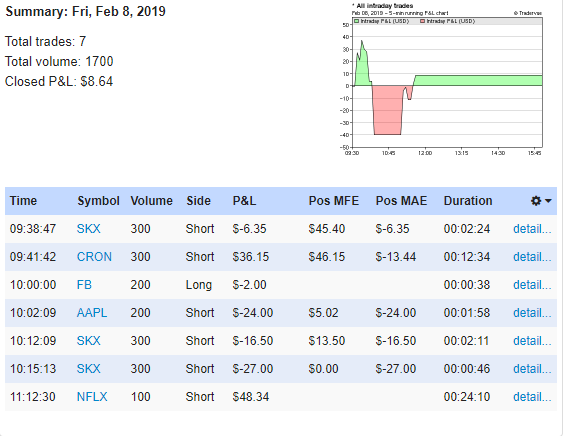Screen dimensions: 564x436
Task: Expand the gear dropdown arrow
Action: pos(548,201)
